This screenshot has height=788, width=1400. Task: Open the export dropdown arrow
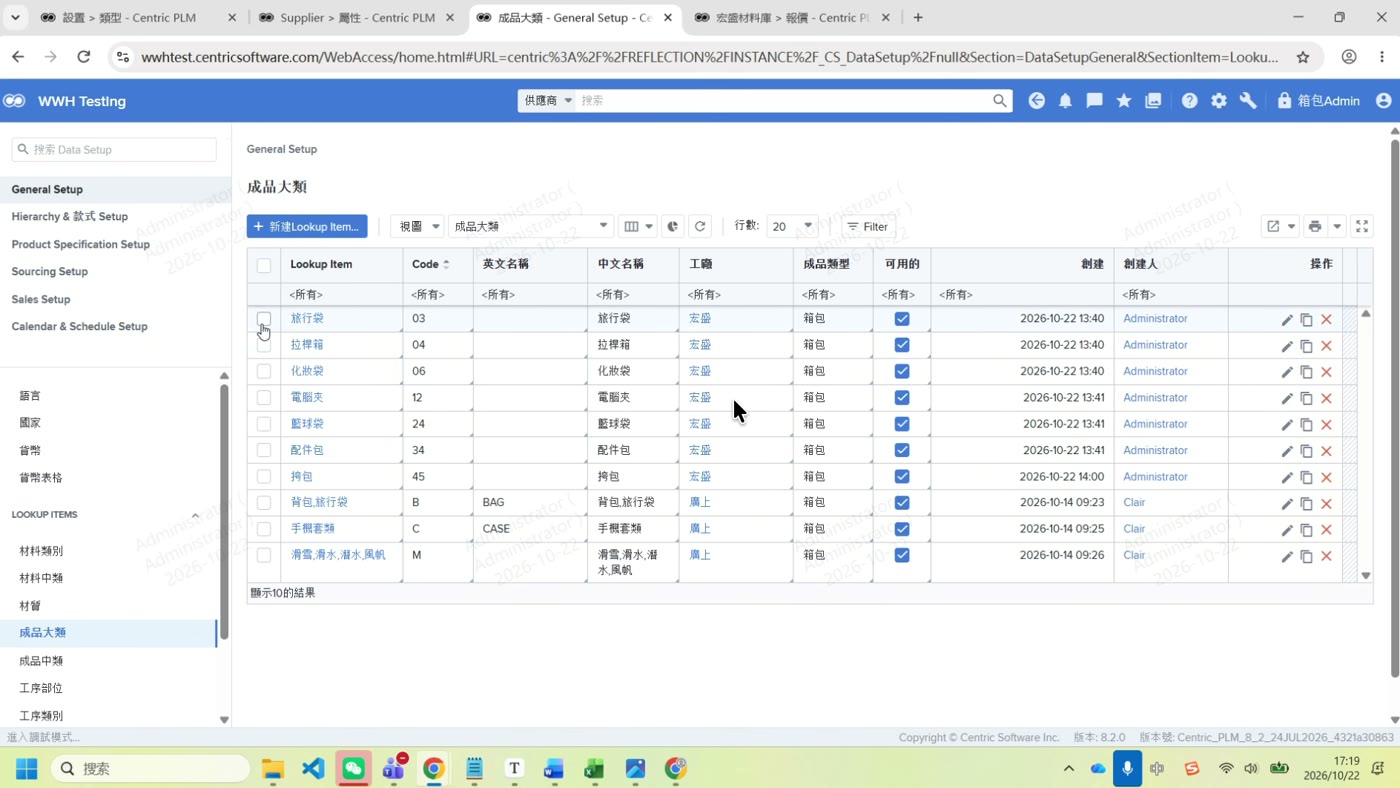click(x=1291, y=227)
